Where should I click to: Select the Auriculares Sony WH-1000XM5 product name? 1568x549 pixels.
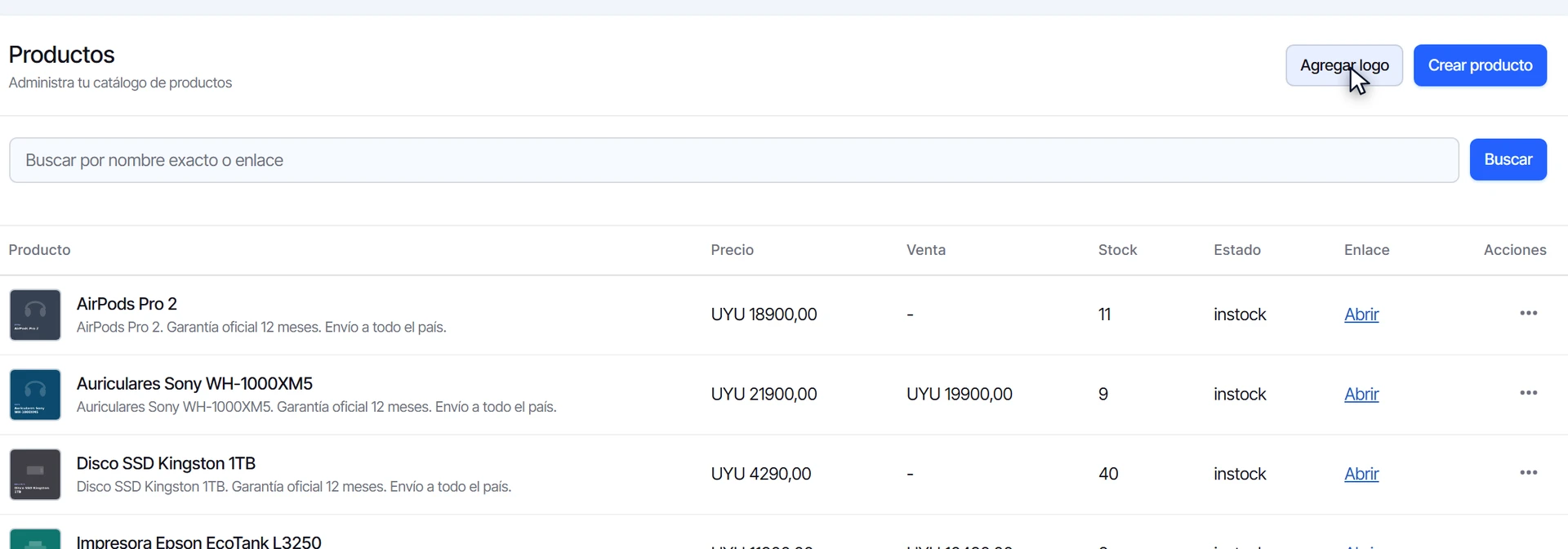[x=194, y=384]
